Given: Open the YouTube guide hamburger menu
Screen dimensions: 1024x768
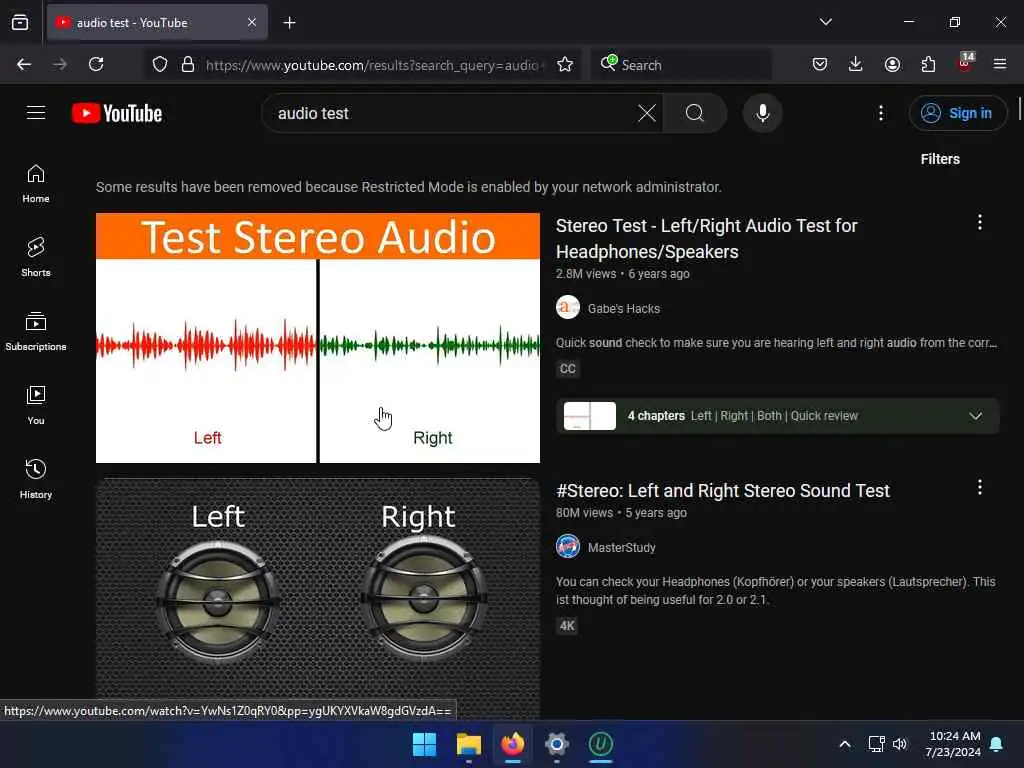Looking at the screenshot, I should pyautogui.click(x=36, y=113).
